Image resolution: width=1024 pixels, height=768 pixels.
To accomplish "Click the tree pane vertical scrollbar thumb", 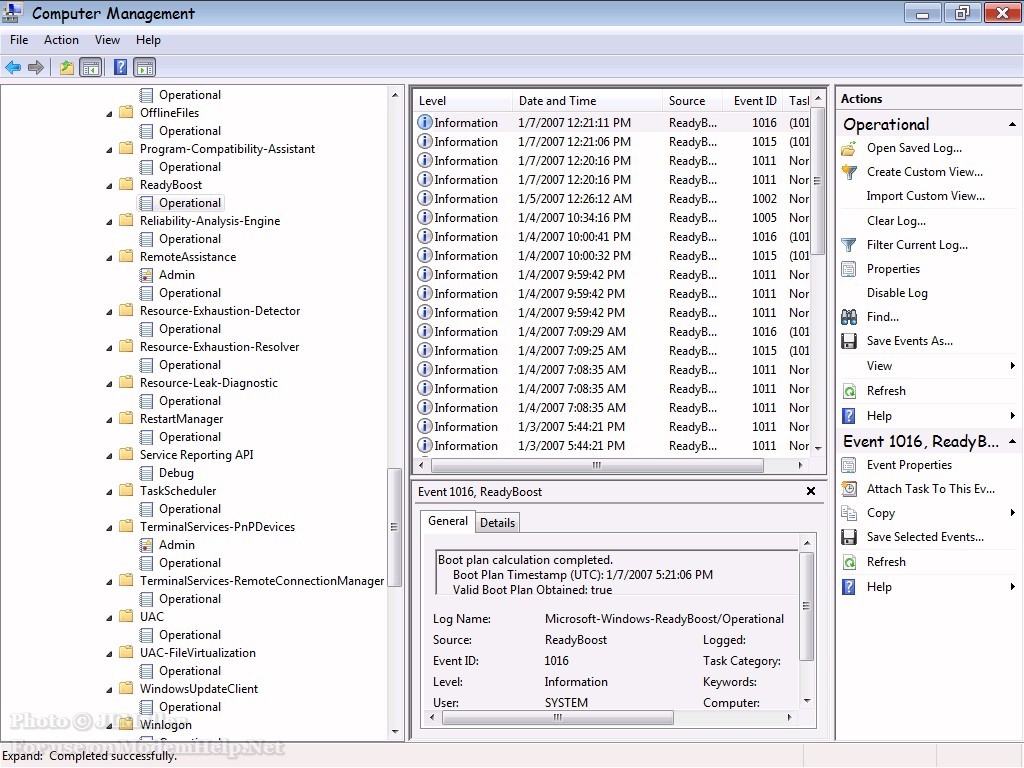I will point(394,527).
